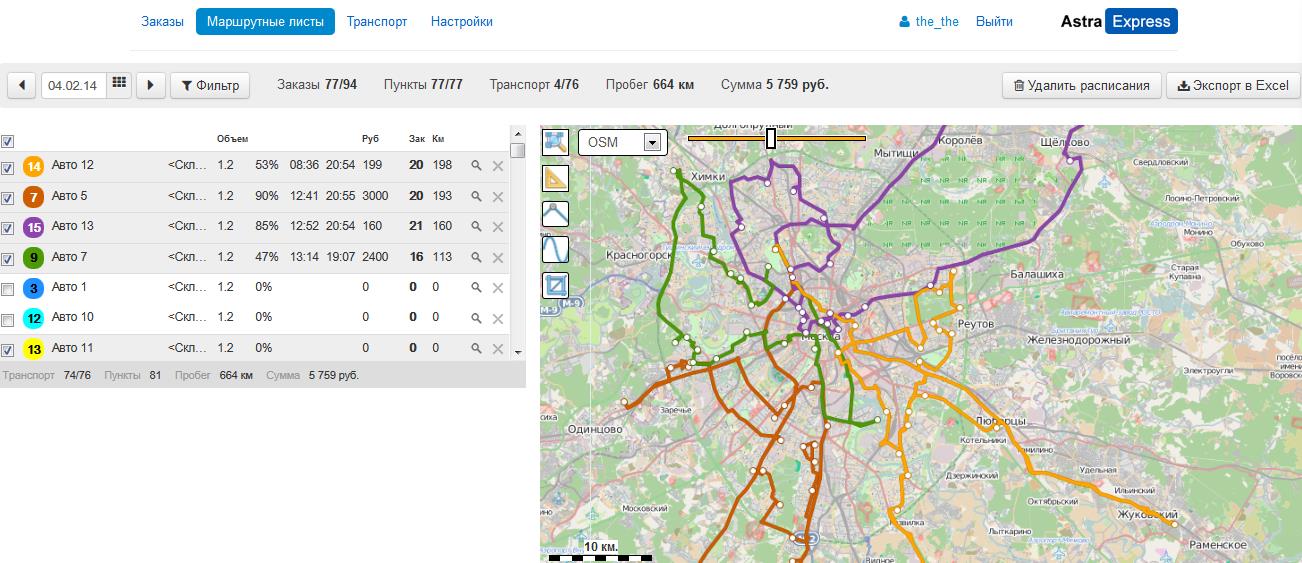Select the sine curve map tool
Image resolution: width=1302 pixels, height=563 pixels.
[555, 249]
